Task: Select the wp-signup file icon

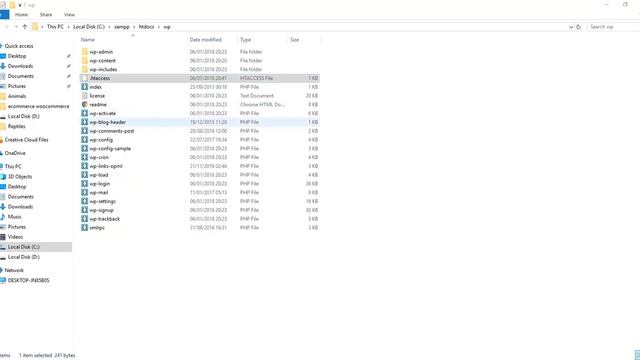Action: click(x=84, y=210)
